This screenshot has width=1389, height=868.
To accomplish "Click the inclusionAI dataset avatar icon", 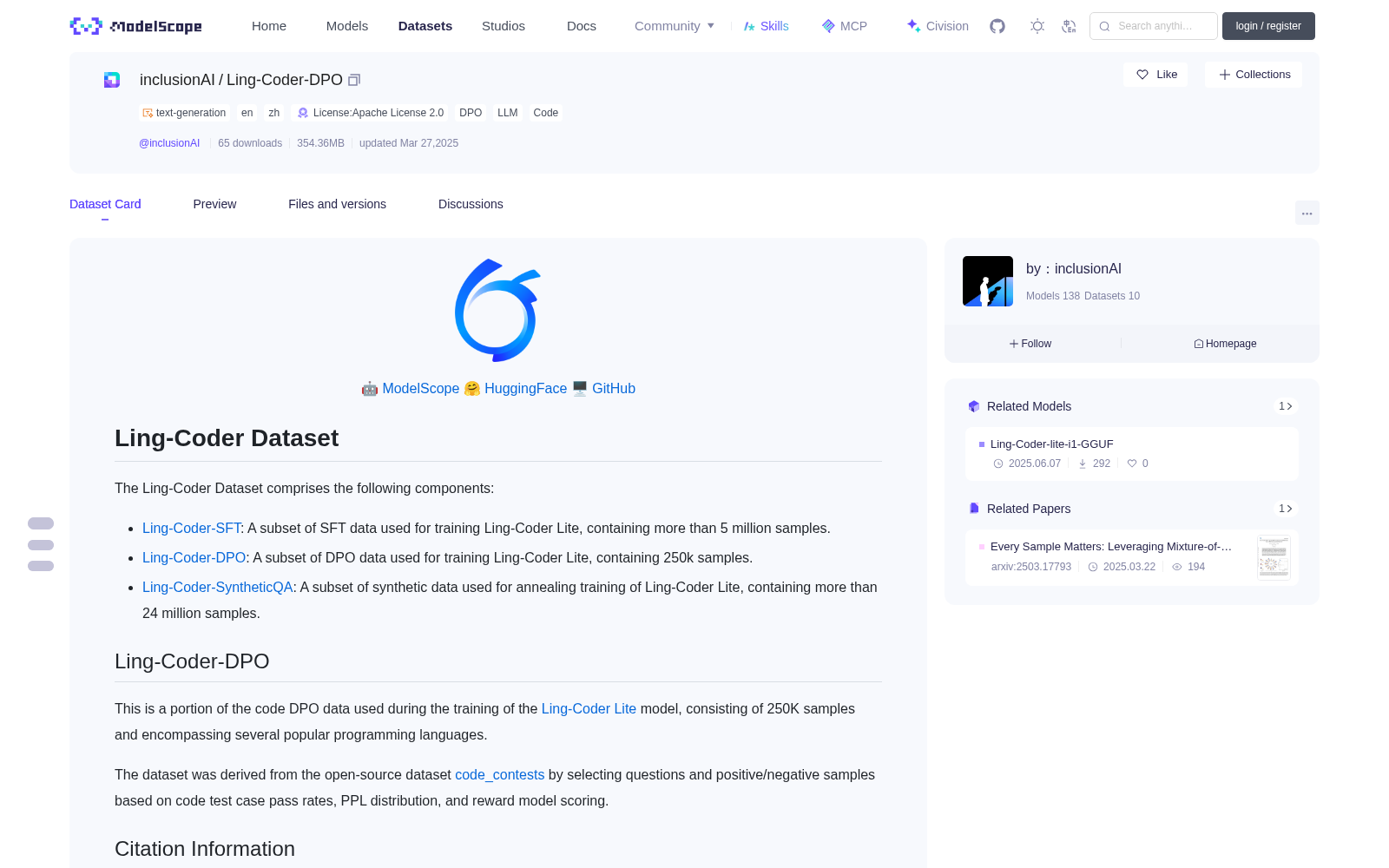I will coord(112,80).
